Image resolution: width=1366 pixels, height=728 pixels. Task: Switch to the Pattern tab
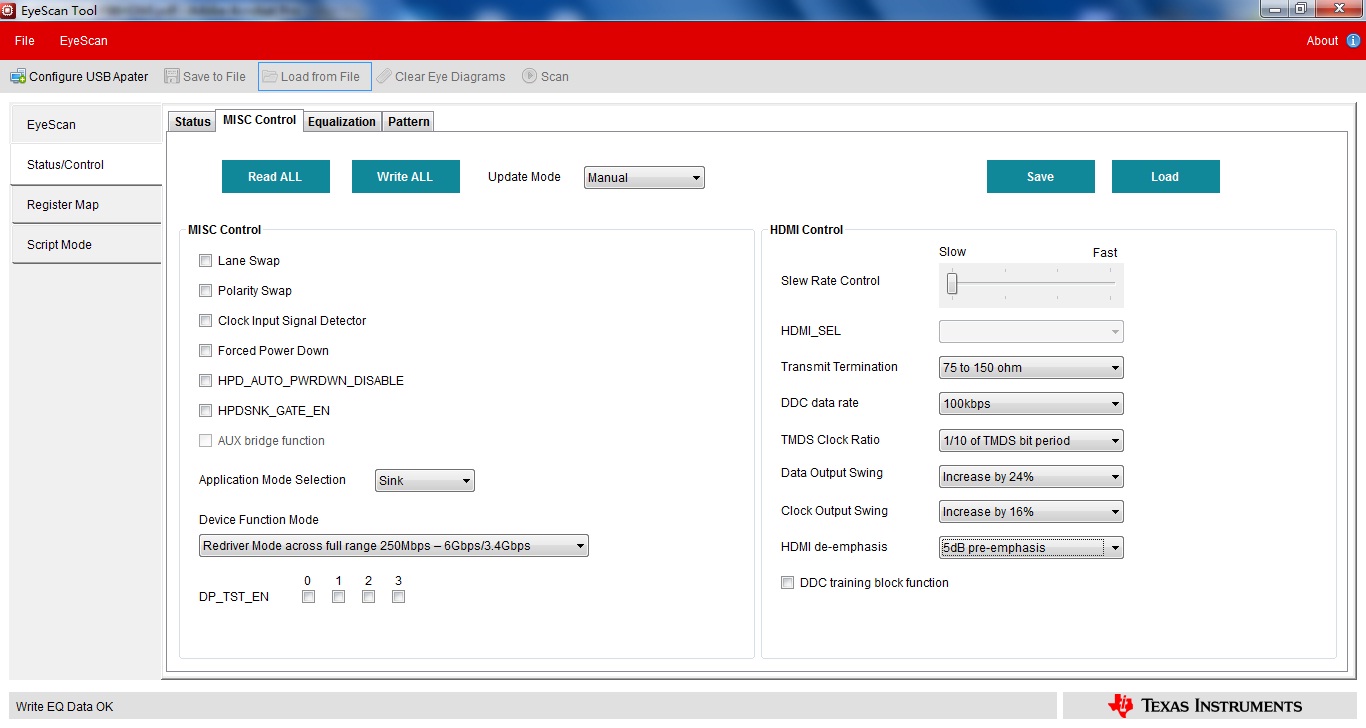tap(409, 122)
